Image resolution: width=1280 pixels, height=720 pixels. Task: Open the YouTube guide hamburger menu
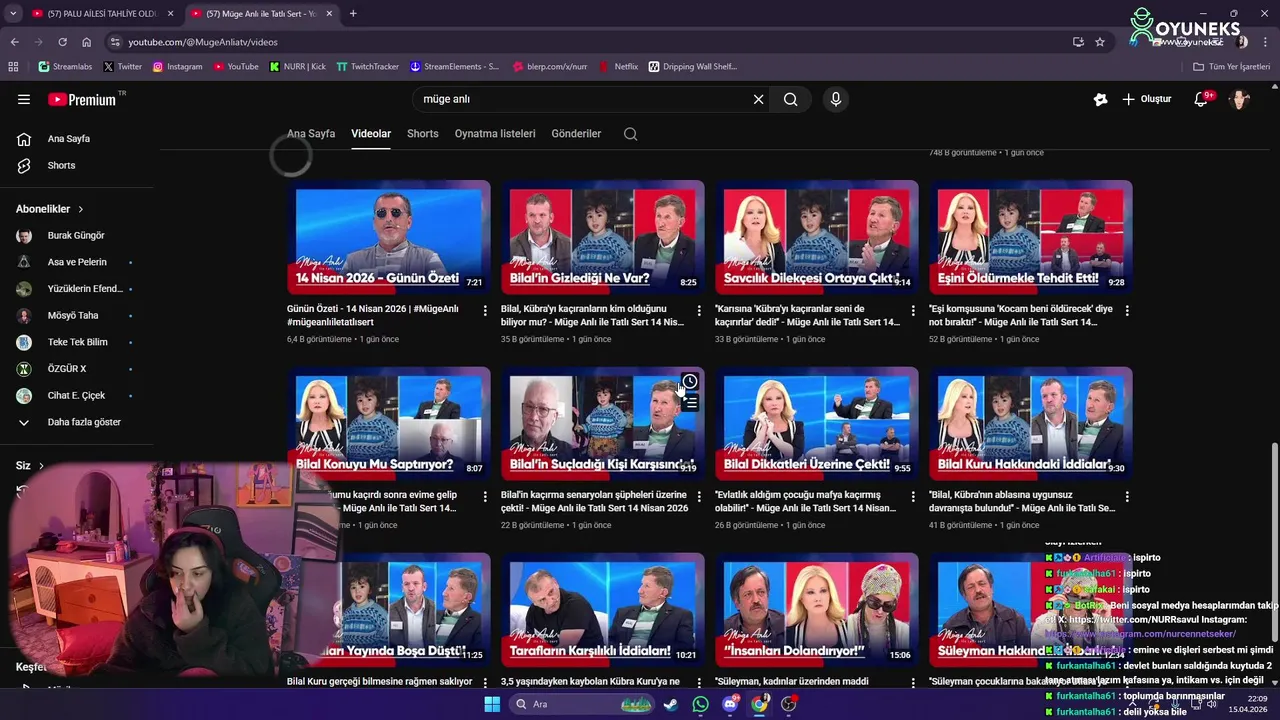(24, 99)
